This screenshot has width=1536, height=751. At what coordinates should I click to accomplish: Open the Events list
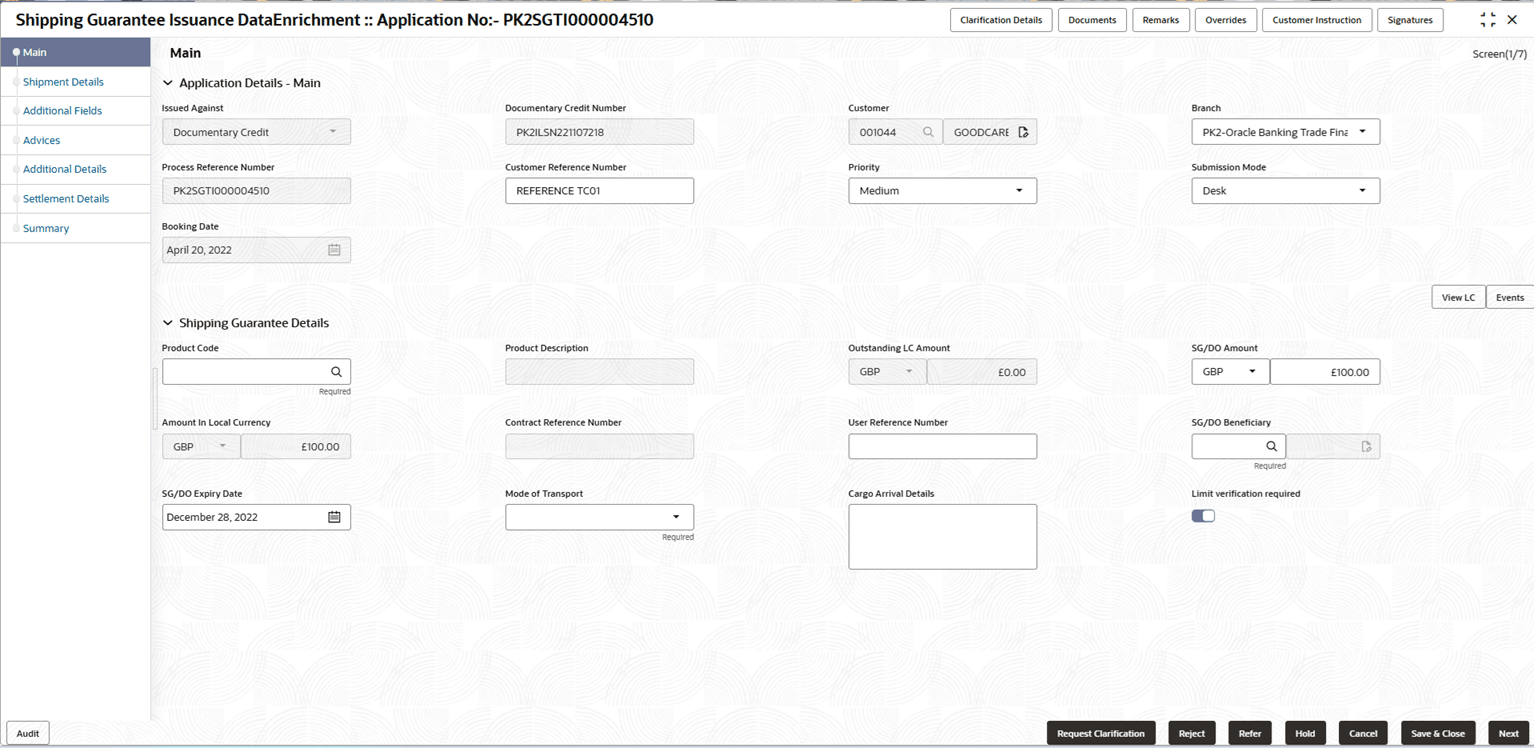1512,297
